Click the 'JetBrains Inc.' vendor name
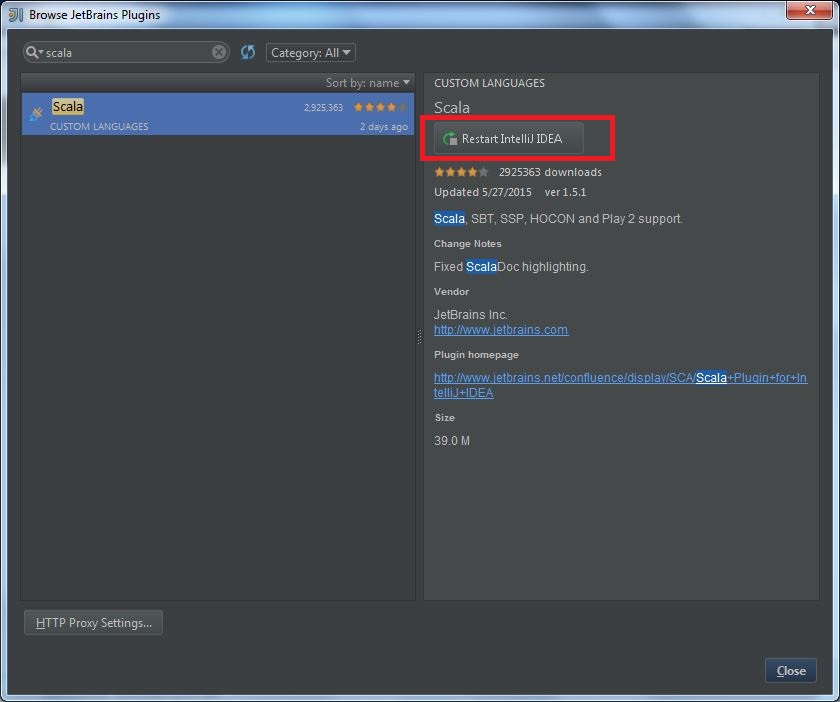 pos(470,315)
